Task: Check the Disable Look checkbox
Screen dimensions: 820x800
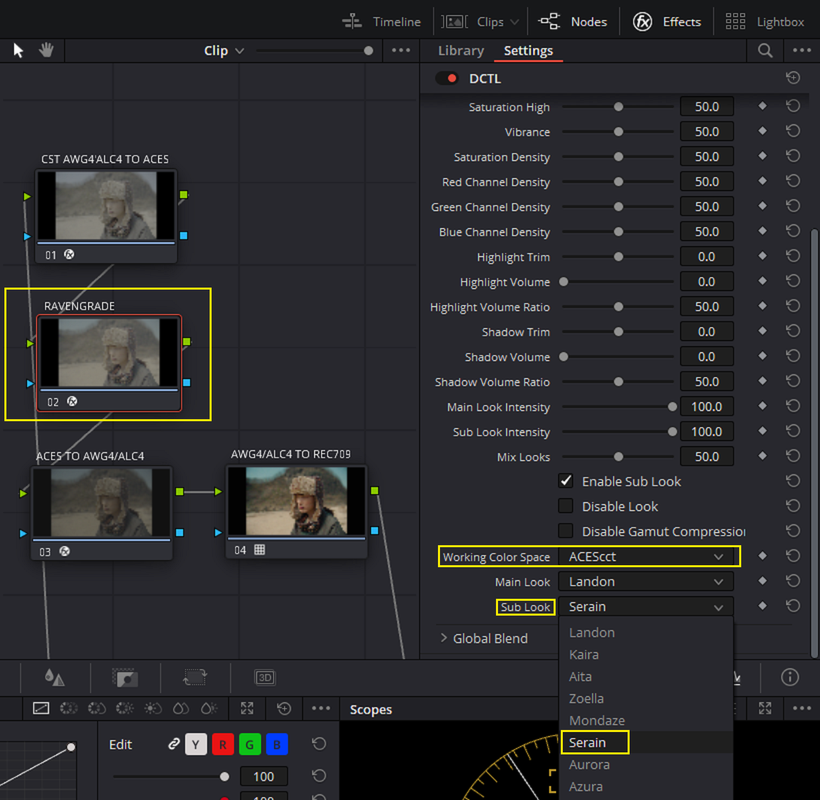Action: coord(565,506)
